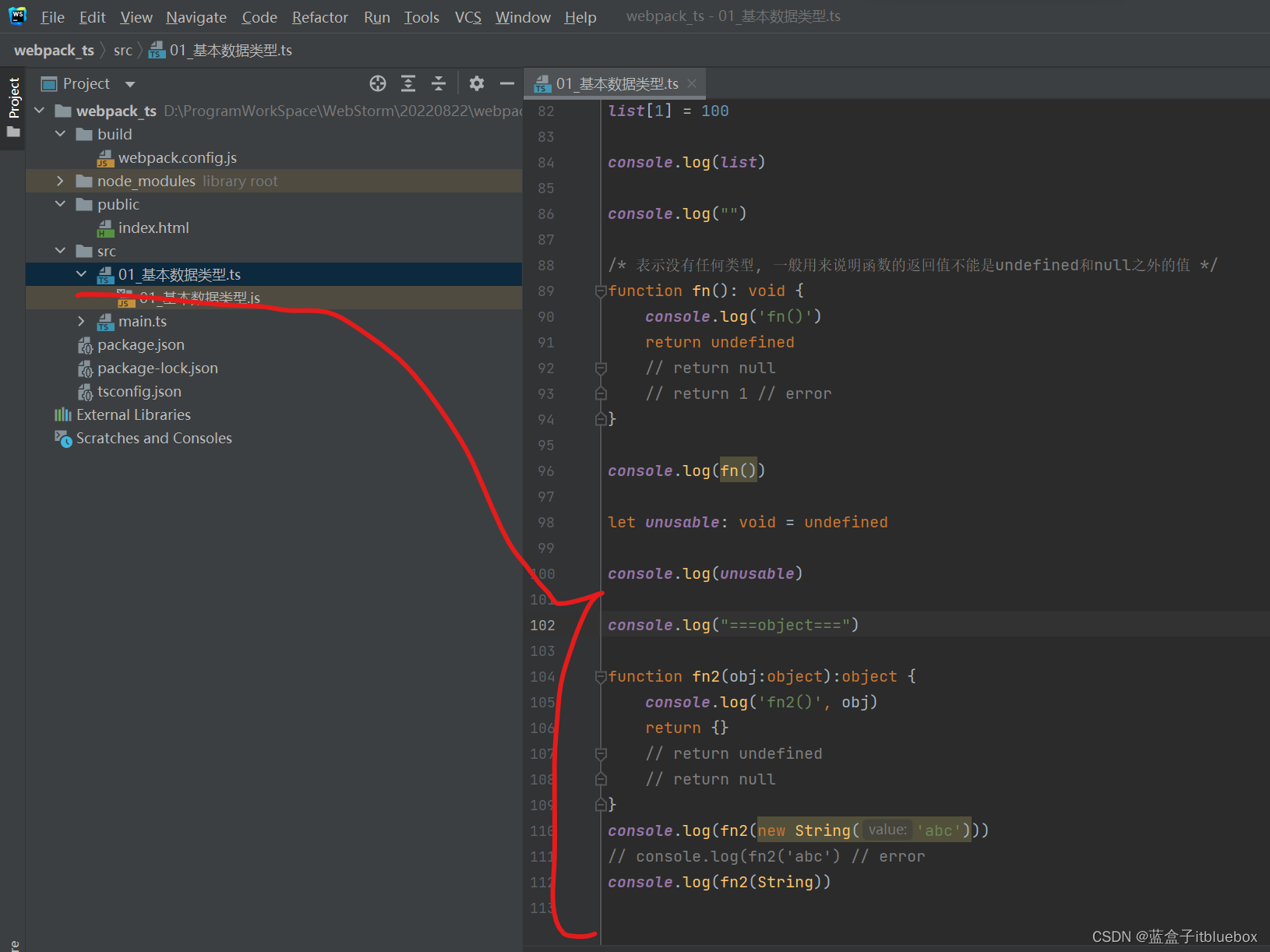Click the Collapse All icon in Project toolbar
The image size is (1270, 952).
pos(439,83)
